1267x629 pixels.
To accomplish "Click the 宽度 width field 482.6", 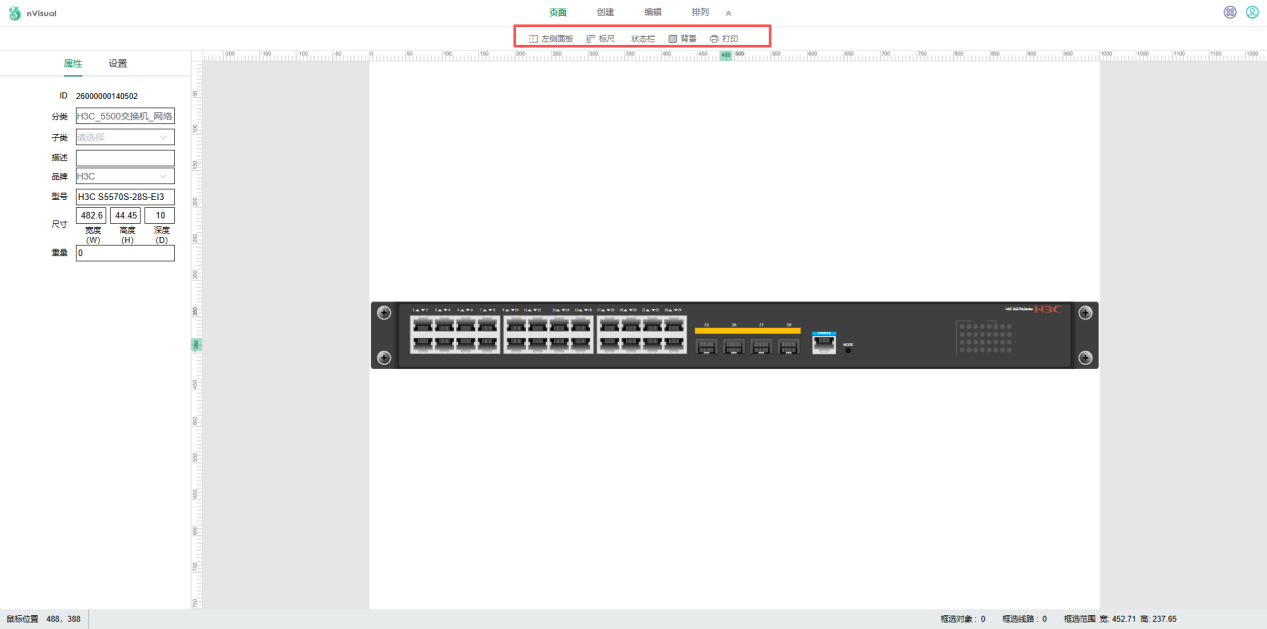I will (x=92, y=215).
